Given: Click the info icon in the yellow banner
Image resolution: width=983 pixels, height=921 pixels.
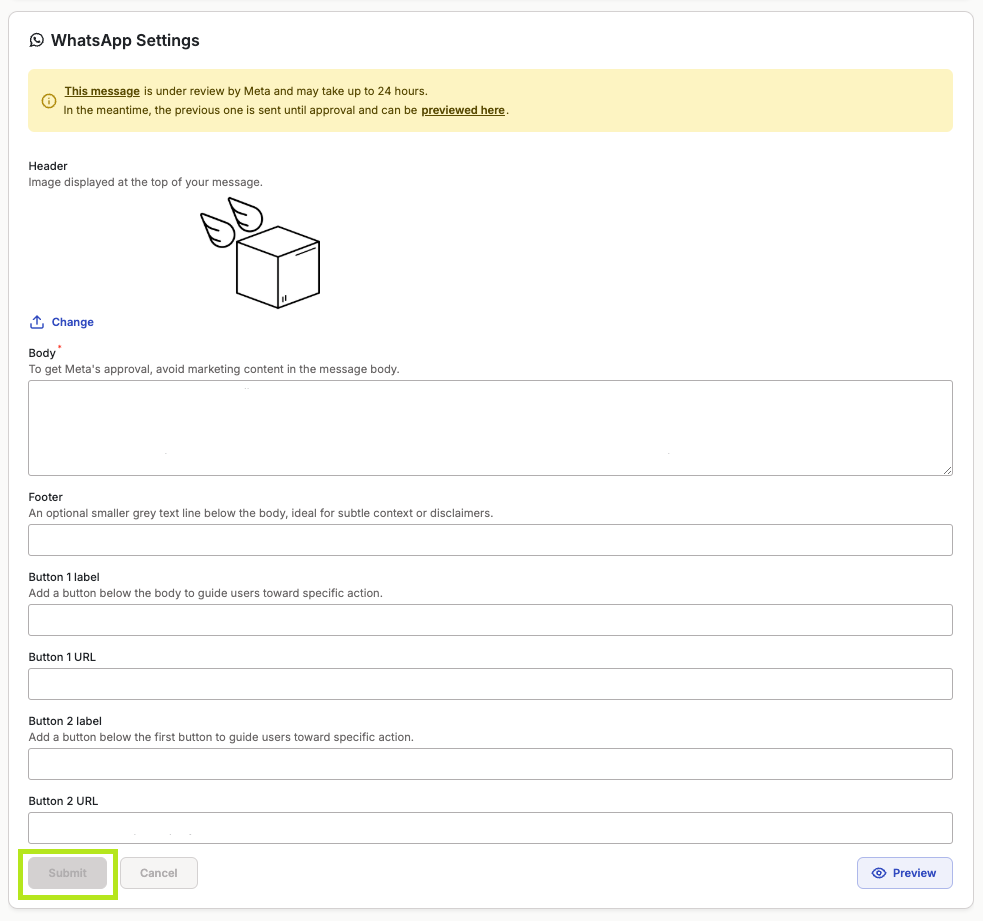Looking at the screenshot, I should coord(49,101).
